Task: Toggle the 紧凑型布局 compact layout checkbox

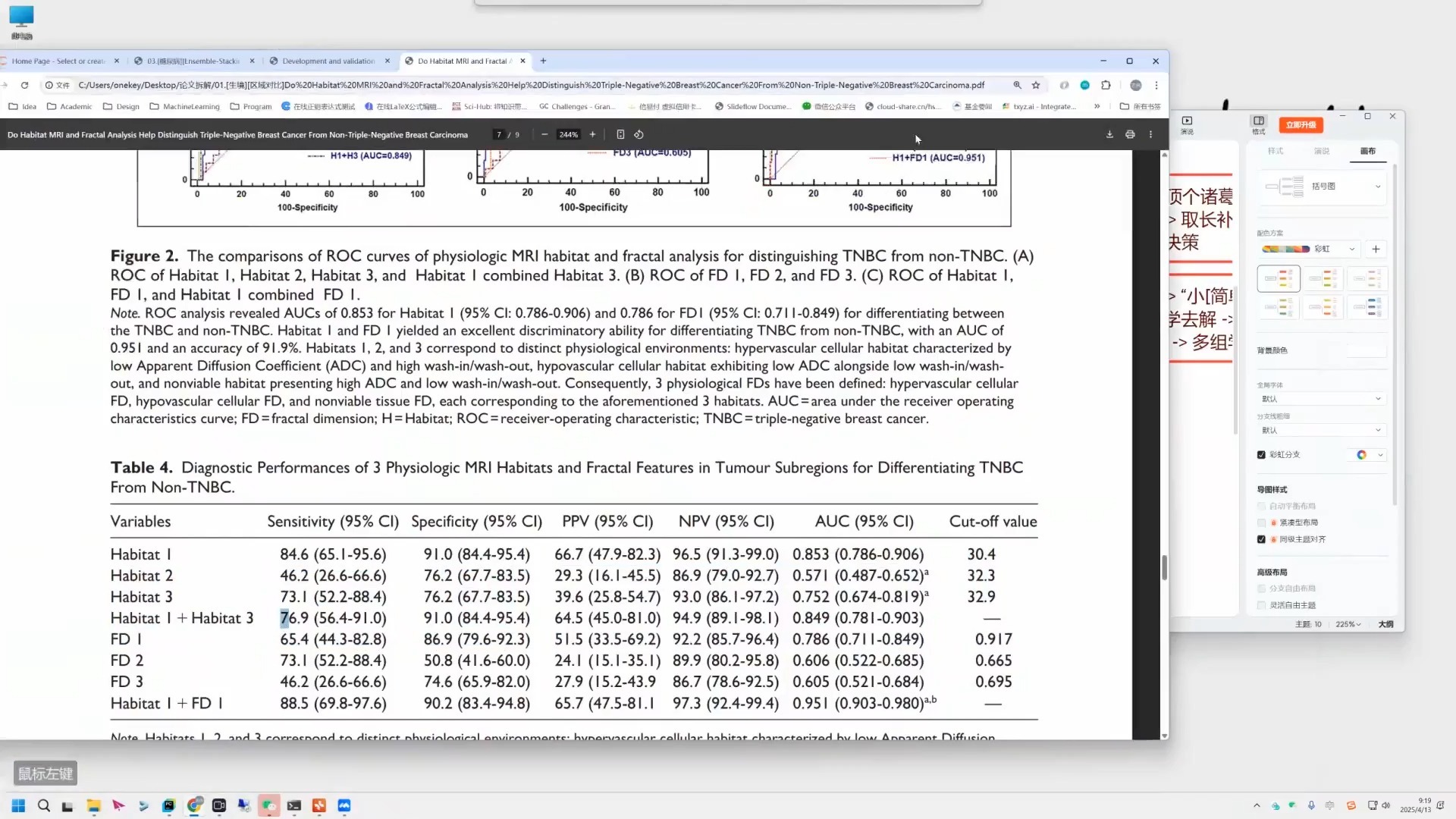Action: 1261,522
